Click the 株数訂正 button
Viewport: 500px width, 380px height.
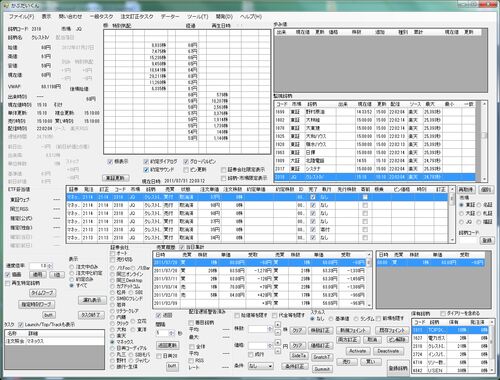[320, 330]
